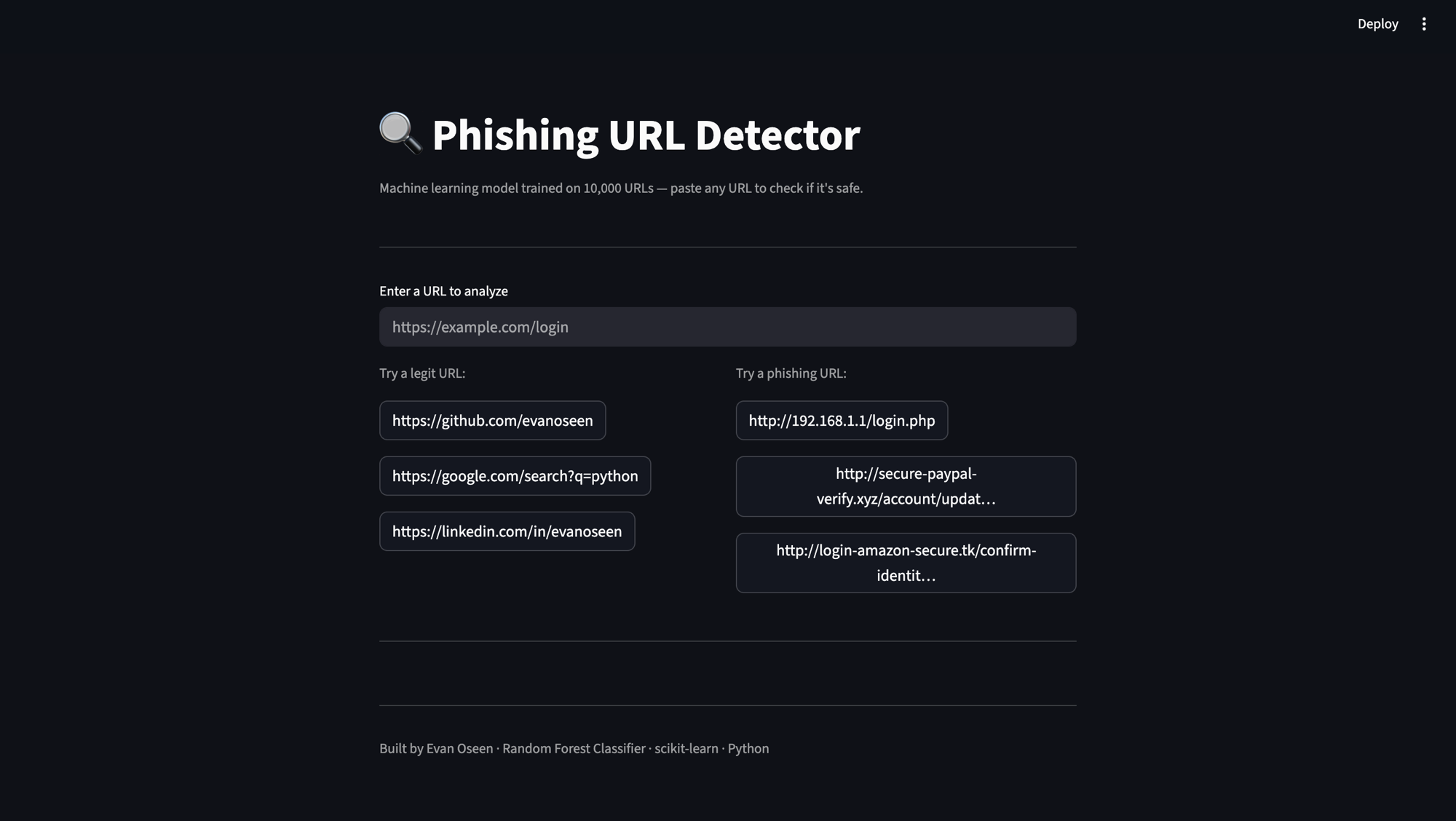This screenshot has width=1456, height=821.
Task: Click the Try a phishing URL label
Action: coord(790,373)
